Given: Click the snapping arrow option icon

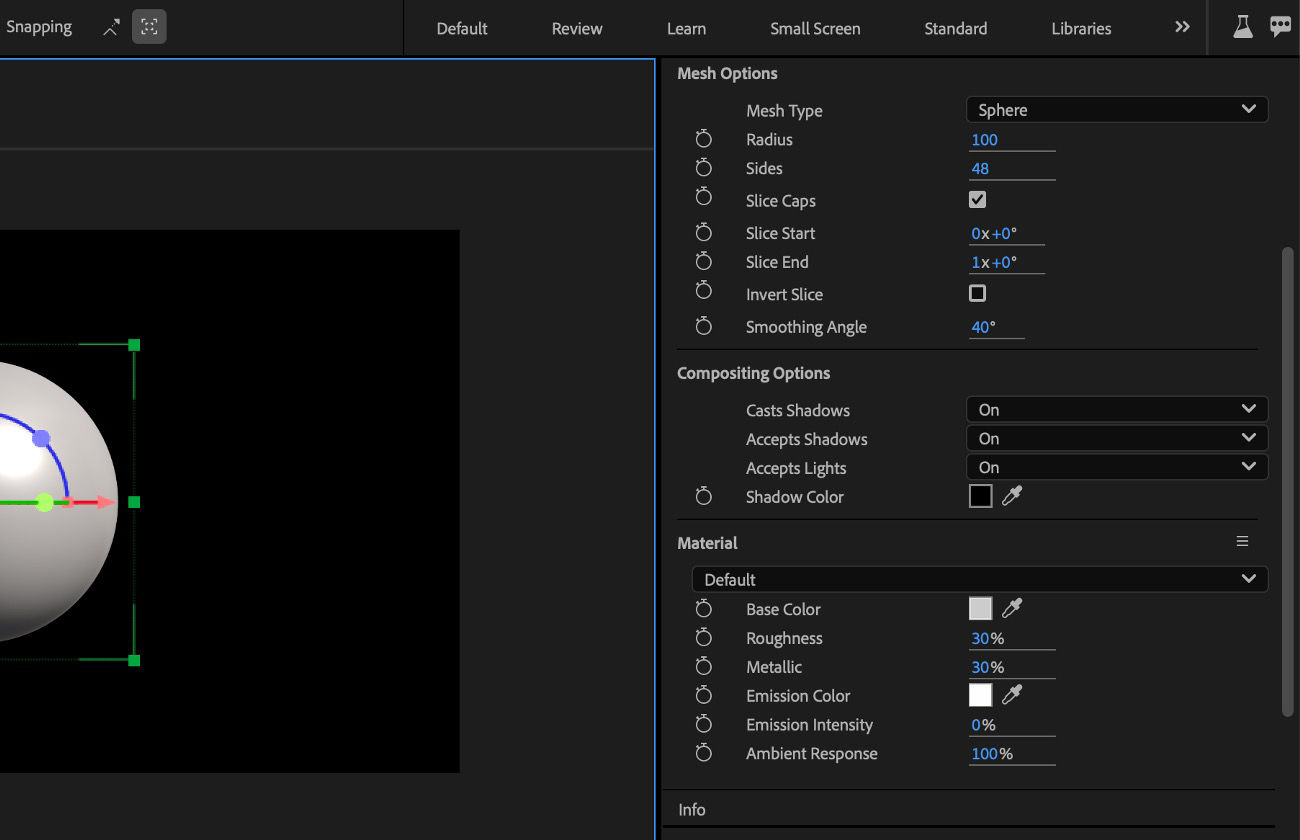Looking at the screenshot, I should point(112,28).
